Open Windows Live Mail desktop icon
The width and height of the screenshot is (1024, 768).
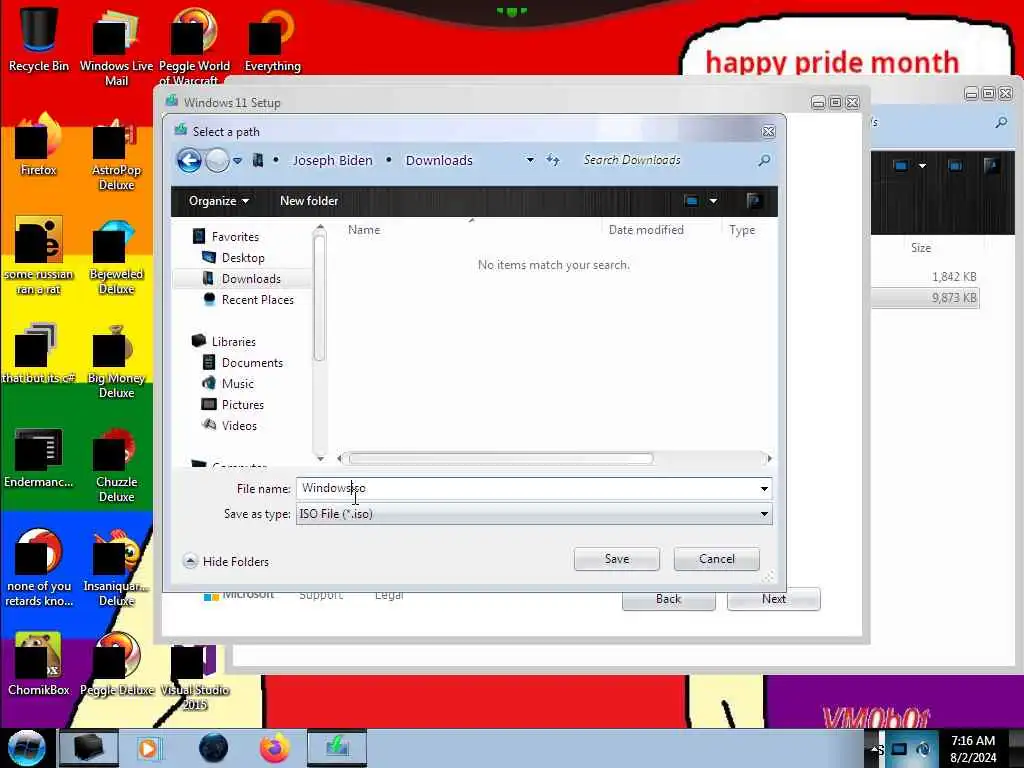click(116, 47)
